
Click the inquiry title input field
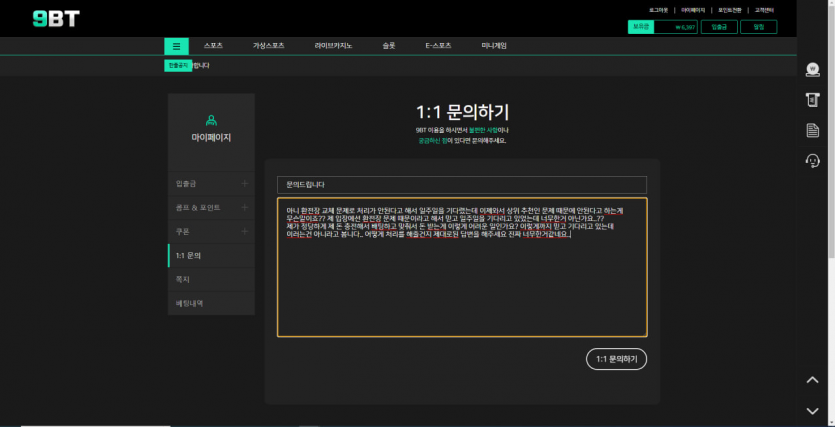[461, 185]
